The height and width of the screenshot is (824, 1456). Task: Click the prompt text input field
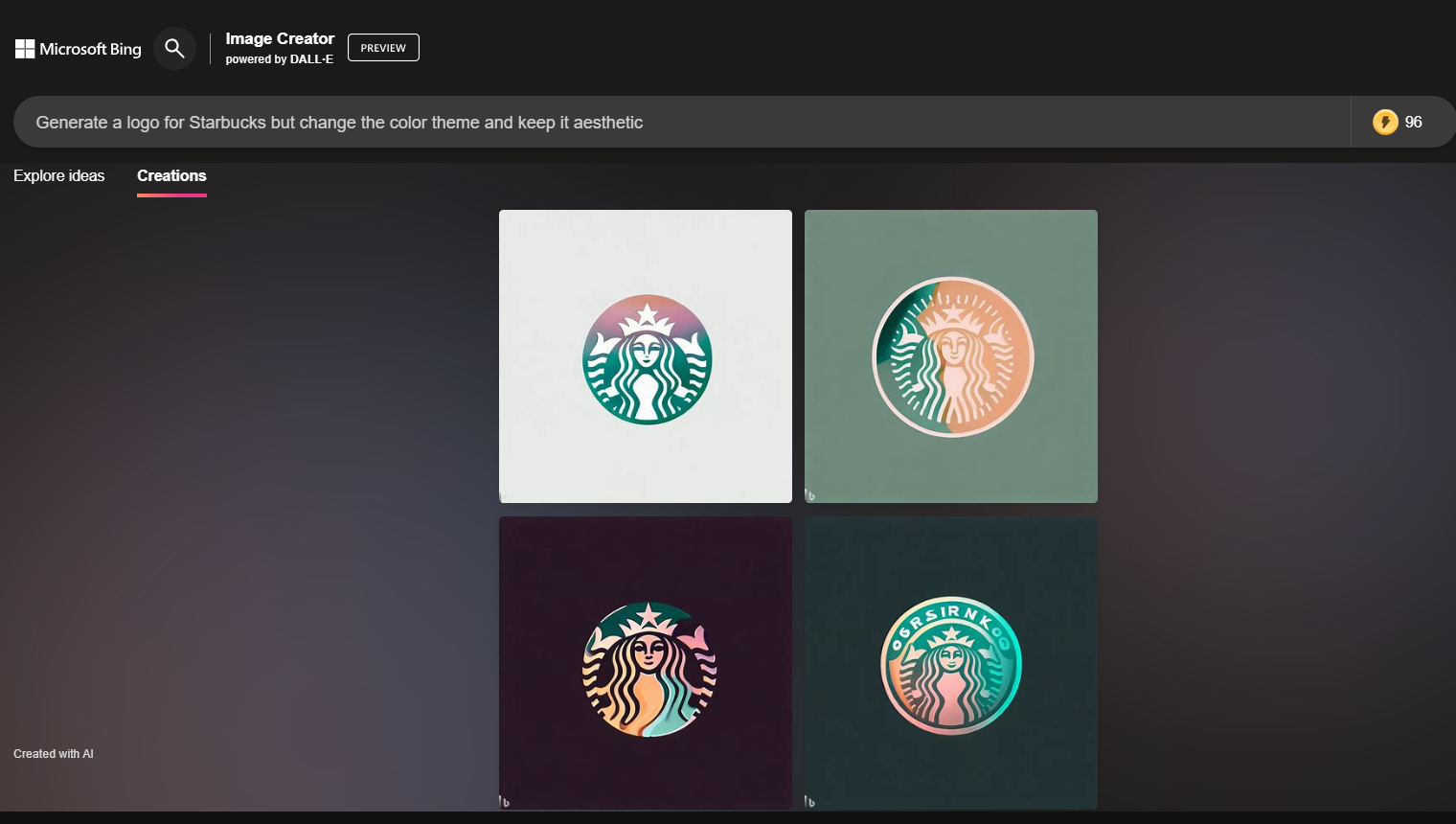[x=682, y=122]
